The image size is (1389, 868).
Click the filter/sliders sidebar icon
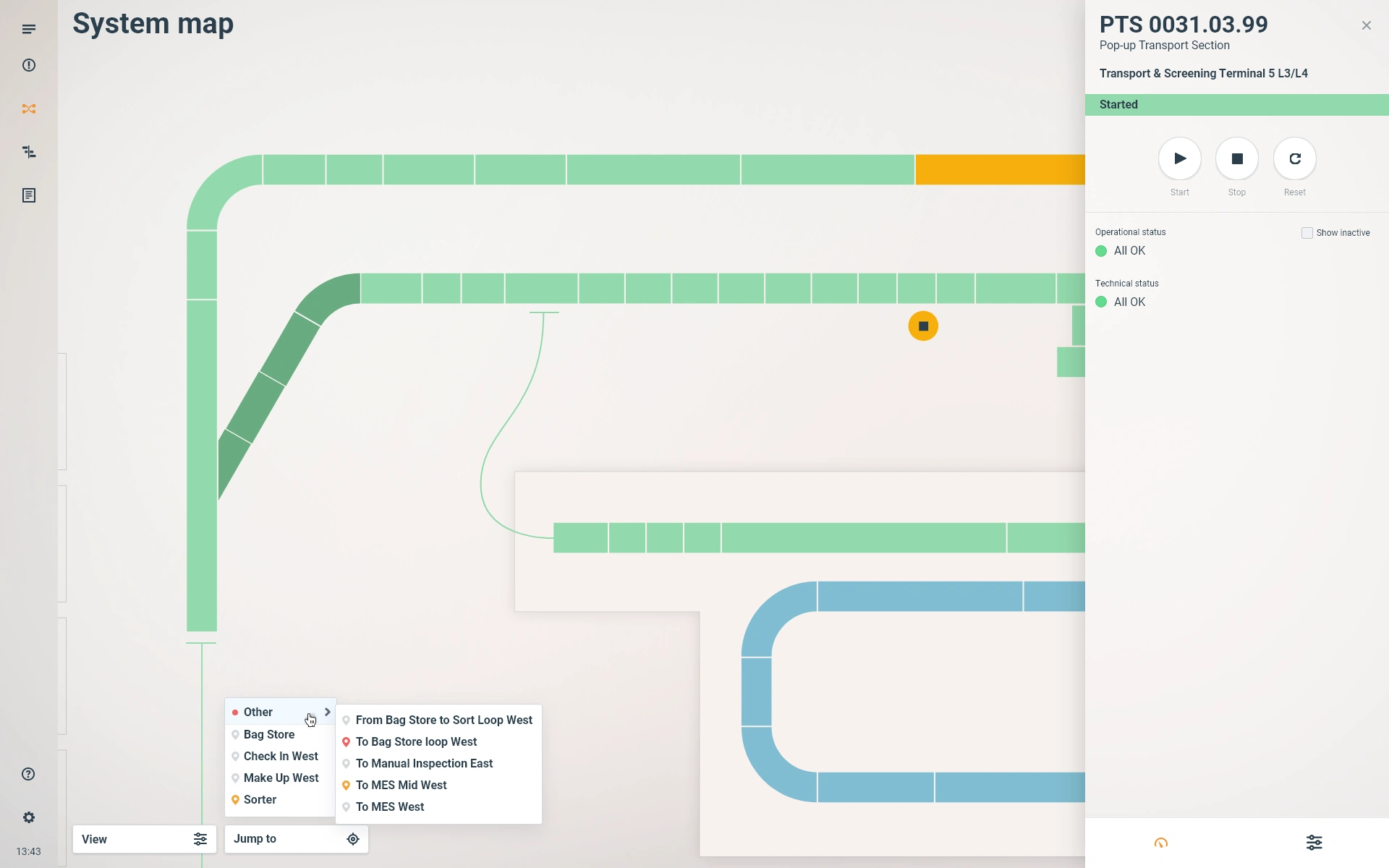tap(28, 152)
